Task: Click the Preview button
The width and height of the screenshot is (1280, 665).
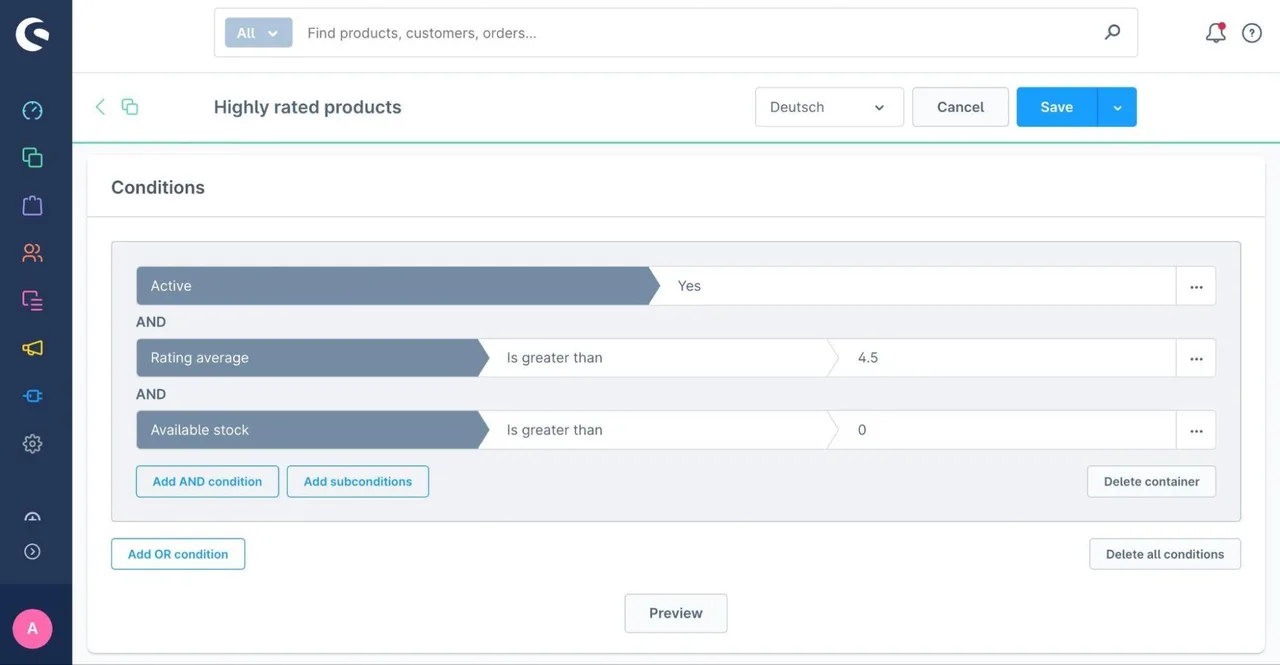Action: [x=676, y=613]
